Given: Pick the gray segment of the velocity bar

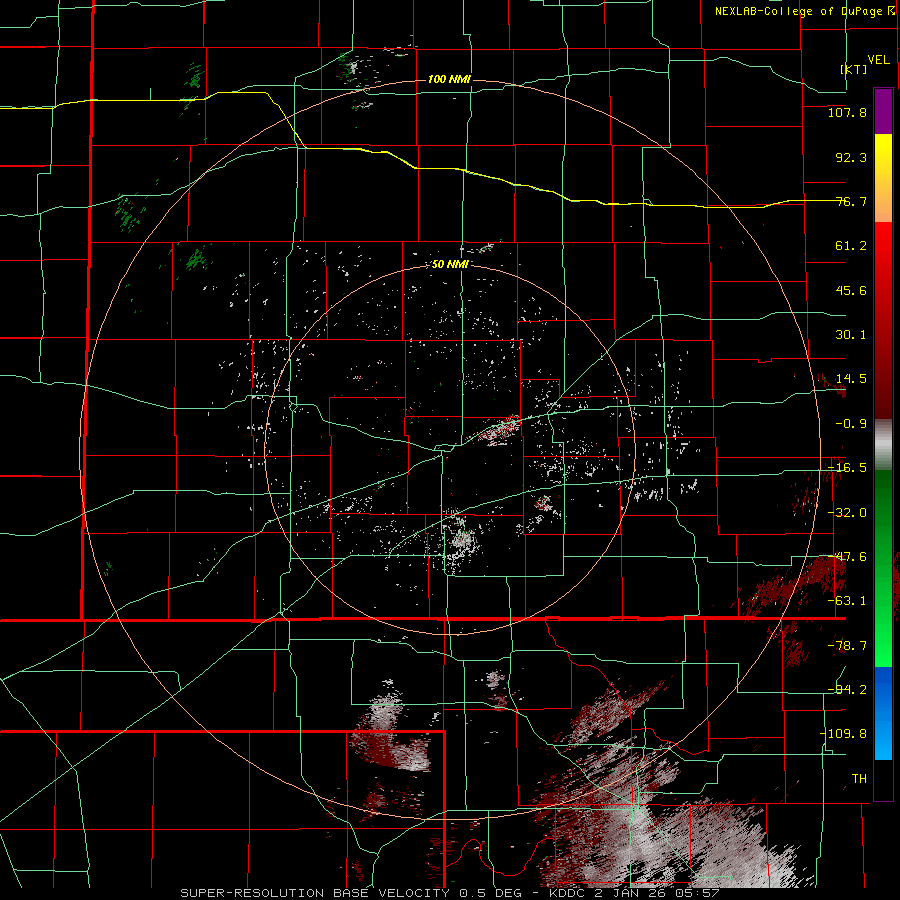Looking at the screenshot, I should 883,445.
